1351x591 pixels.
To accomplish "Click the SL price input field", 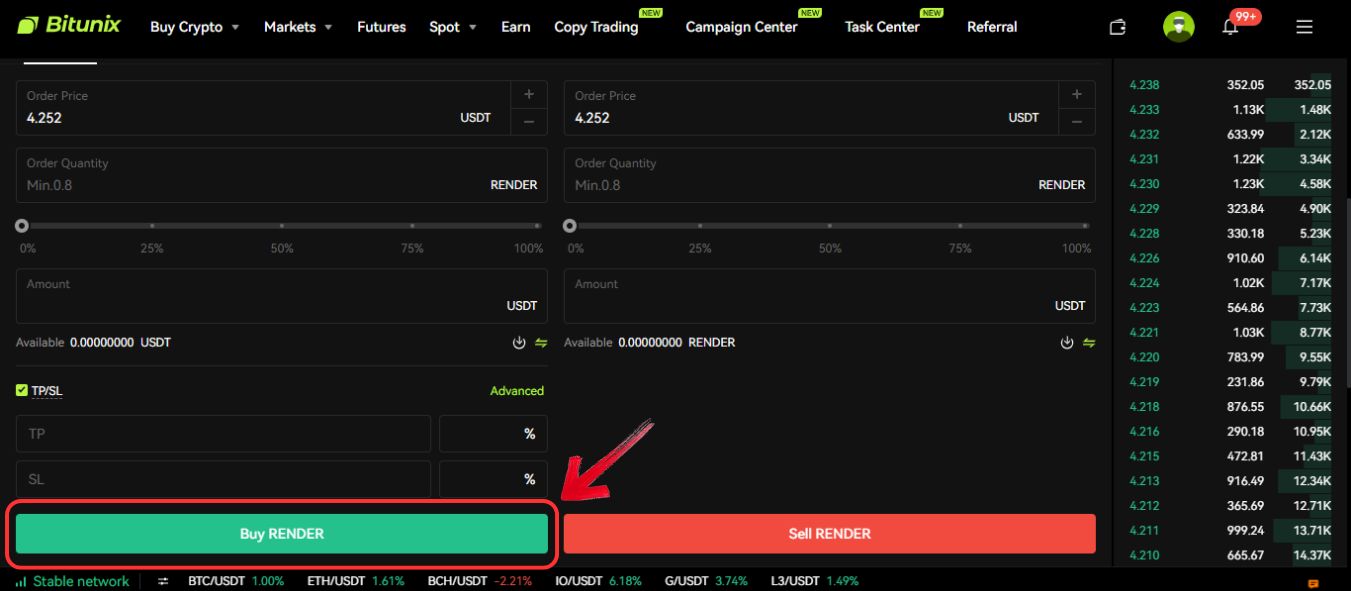I will click(x=223, y=479).
